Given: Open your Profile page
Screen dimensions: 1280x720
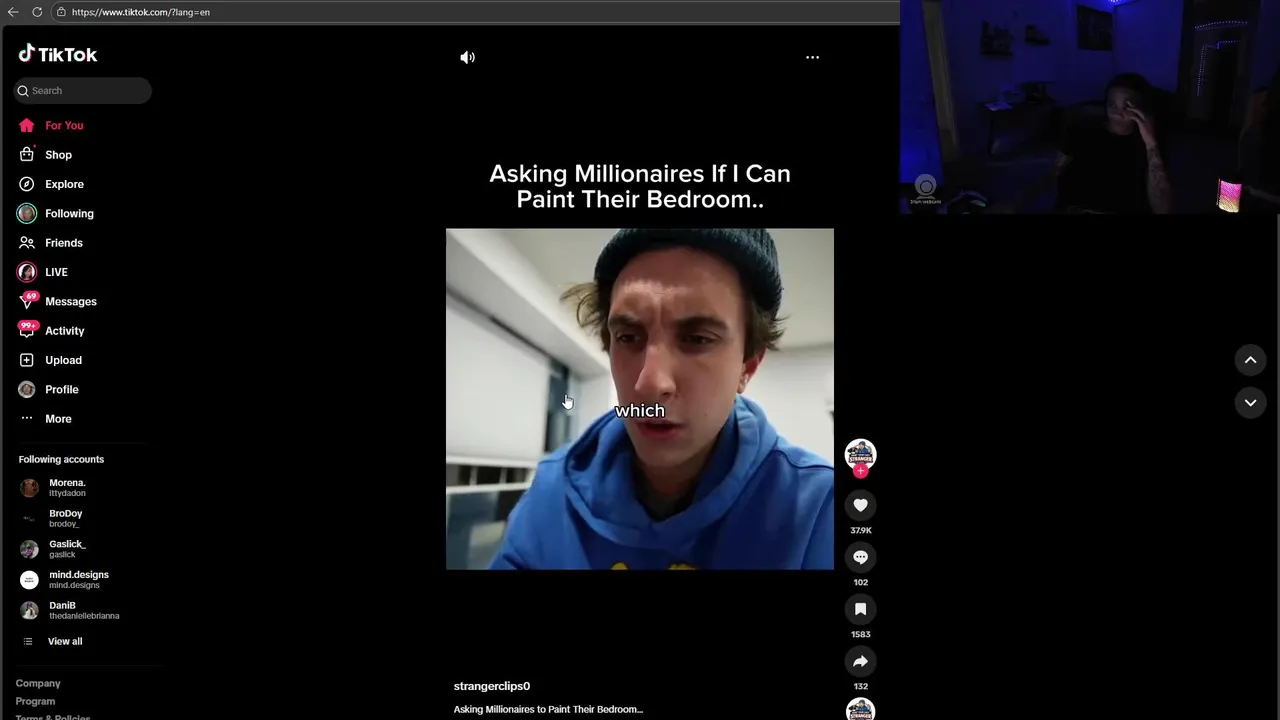Looking at the screenshot, I should pyautogui.click(x=61, y=390).
